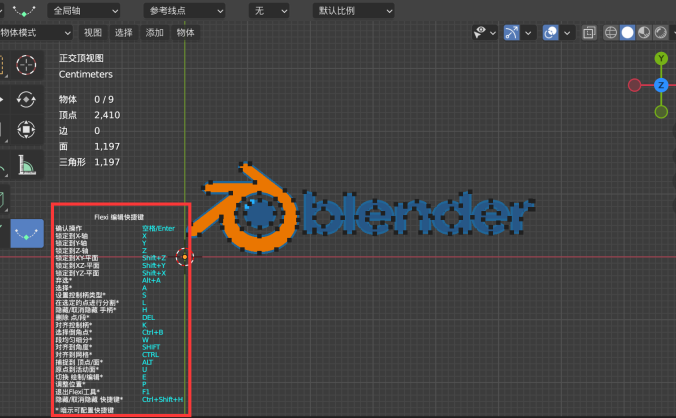676x418 pixels.
Task: Open the 选择 menu
Action: 124,33
